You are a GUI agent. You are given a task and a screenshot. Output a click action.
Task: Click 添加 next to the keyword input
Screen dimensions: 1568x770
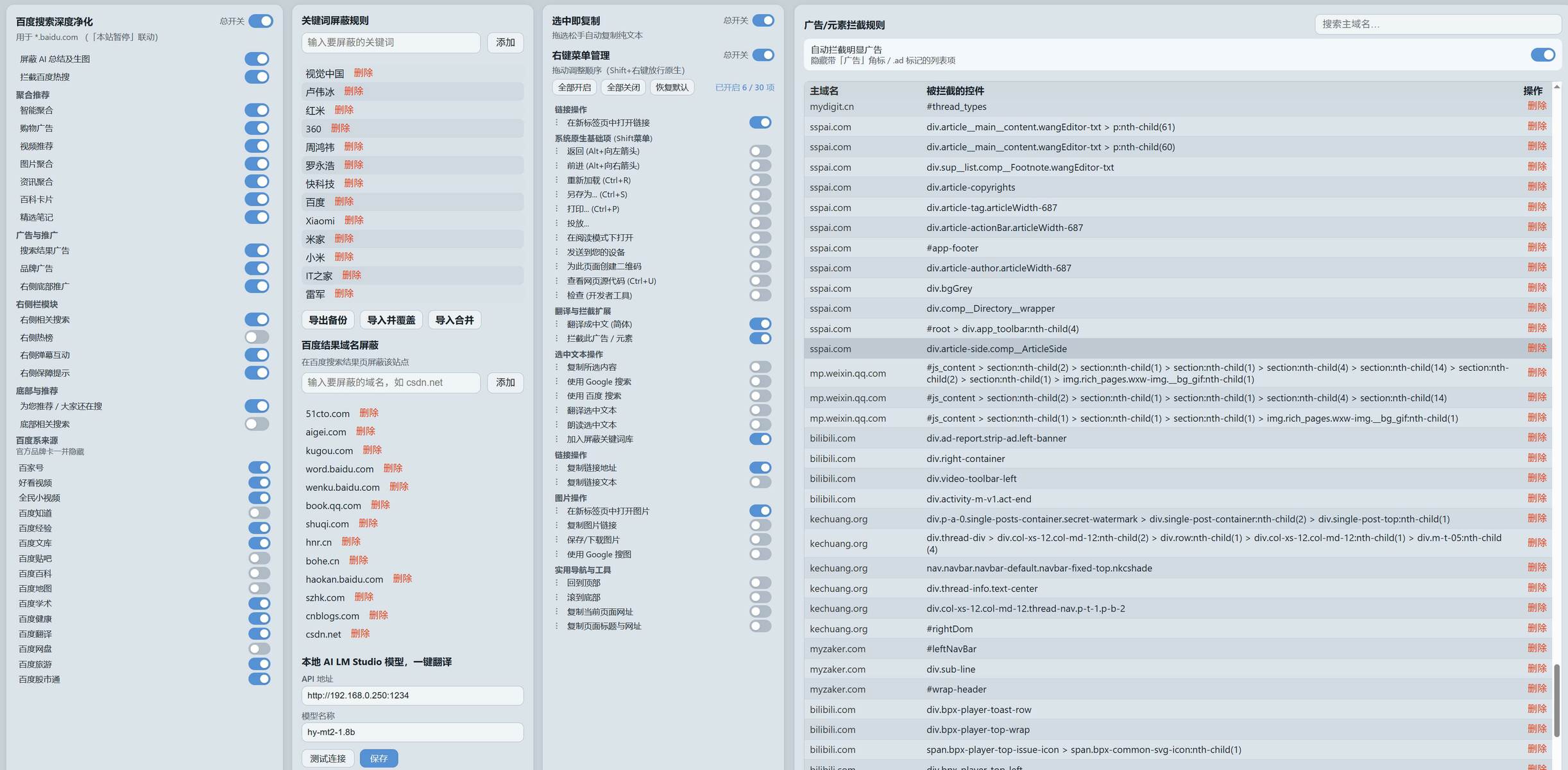(x=506, y=42)
